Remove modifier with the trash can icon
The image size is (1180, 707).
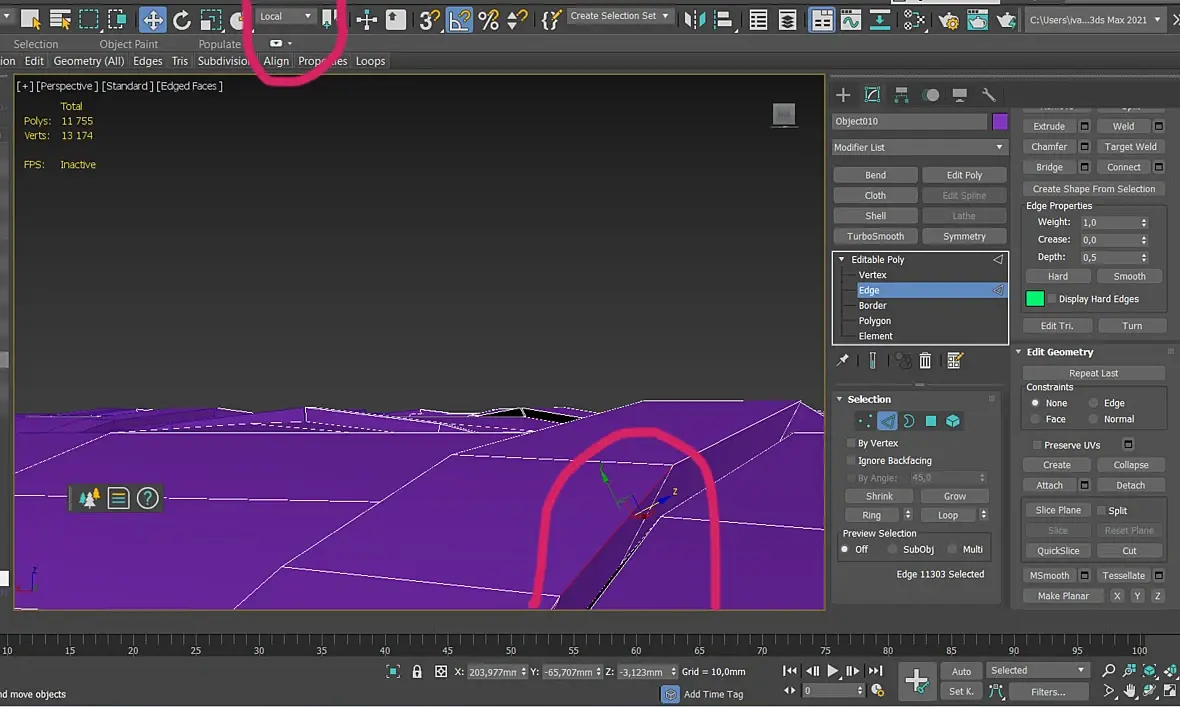coord(925,361)
